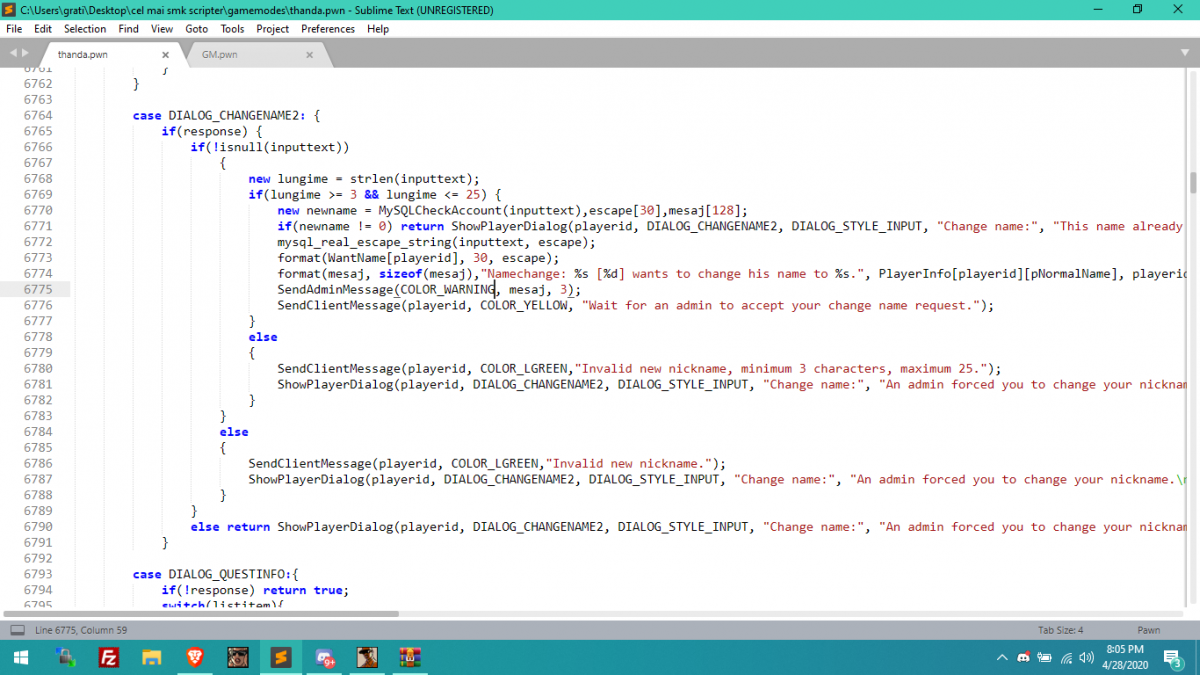The height and width of the screenshot is (675, 1200).
Task: Click the Sublime Text taskbar icon
Action: coord(281,657)
